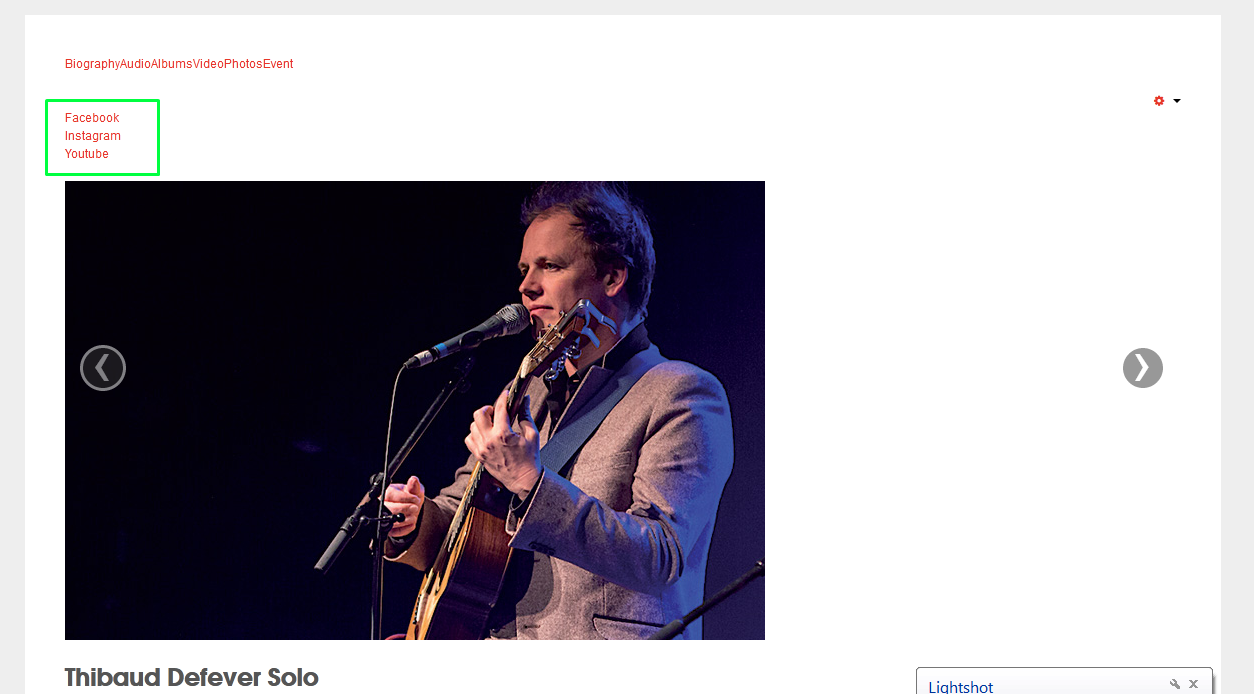Screen dimensions: 1254x694
Task: Open the Audio menu item
Action: pos(135,64)
